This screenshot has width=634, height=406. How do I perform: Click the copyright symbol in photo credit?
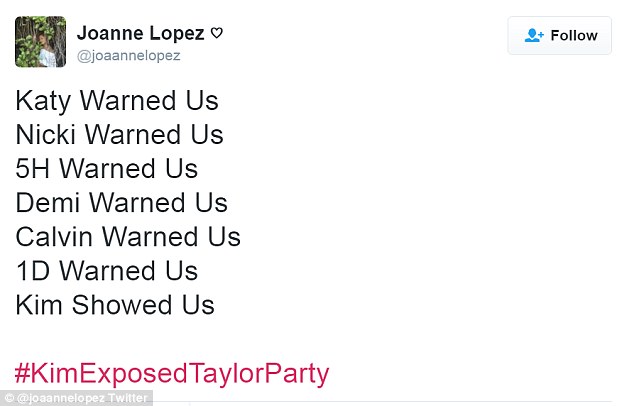click(8, 398)
